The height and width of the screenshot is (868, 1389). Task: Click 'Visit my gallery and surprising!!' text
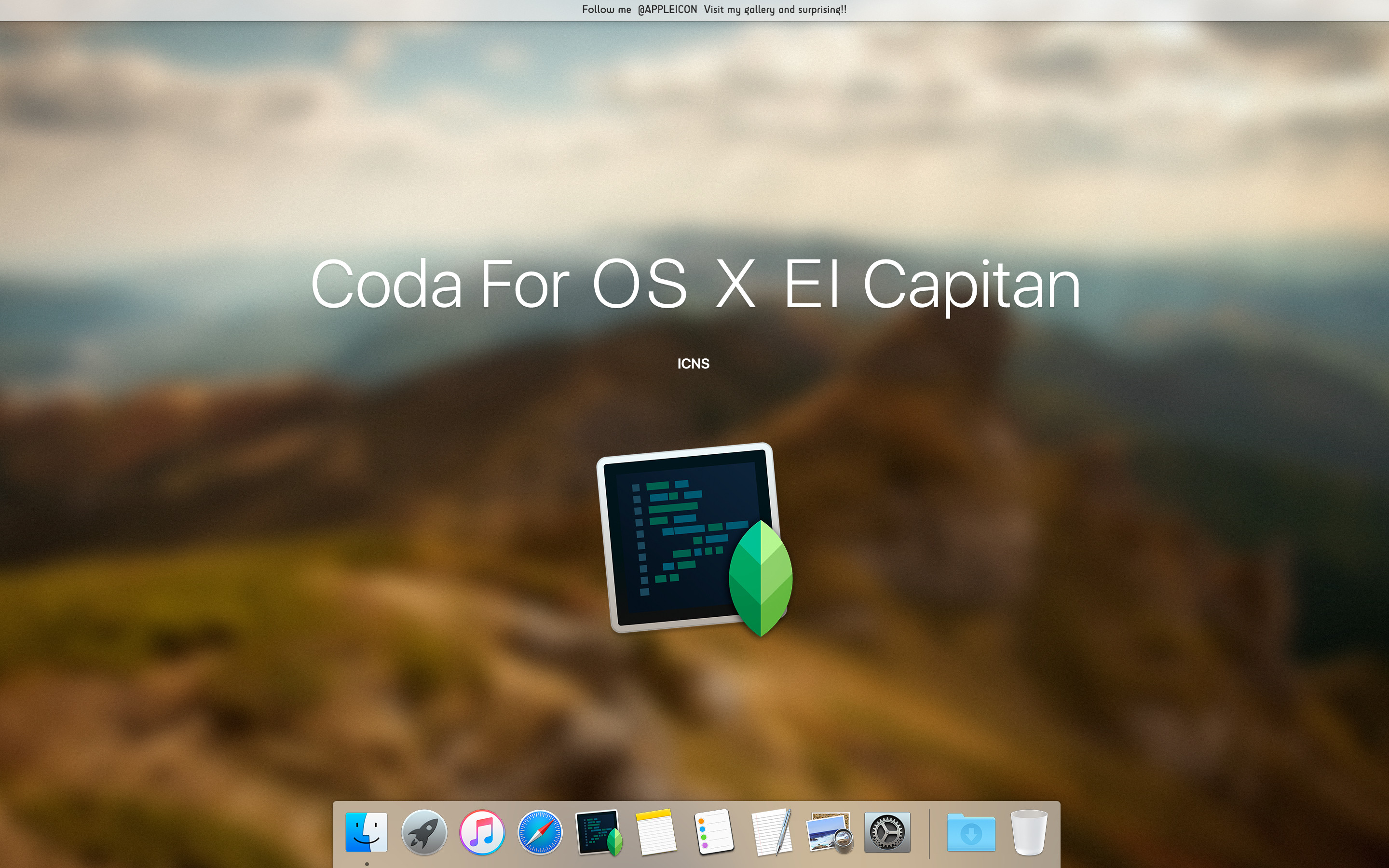(775, 9)
